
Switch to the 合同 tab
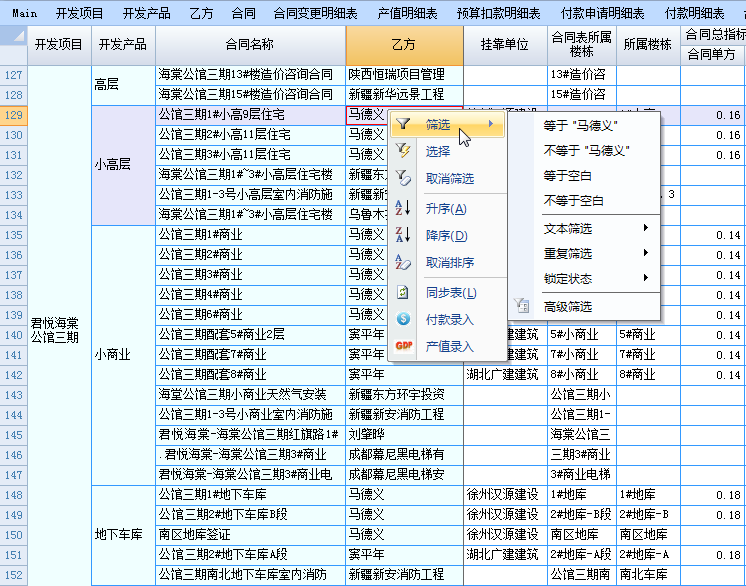pos(244,13)
